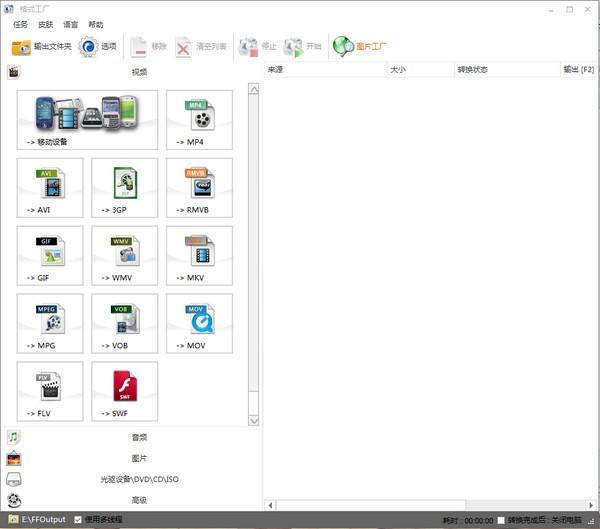Pick the 移动设备 mobile device conversion

pos(87,120)
